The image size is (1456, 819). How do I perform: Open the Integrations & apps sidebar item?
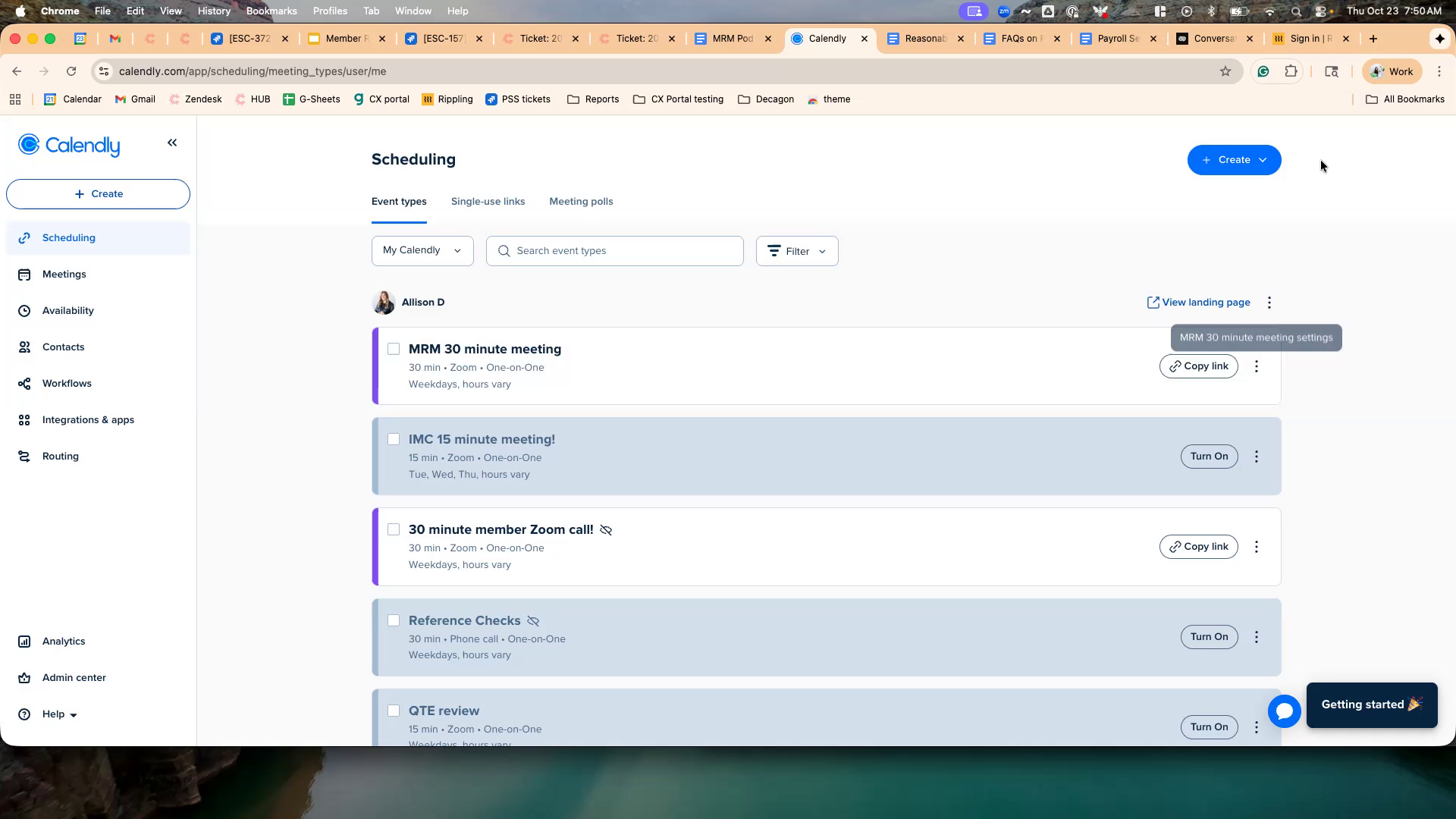tap(88, 420)
